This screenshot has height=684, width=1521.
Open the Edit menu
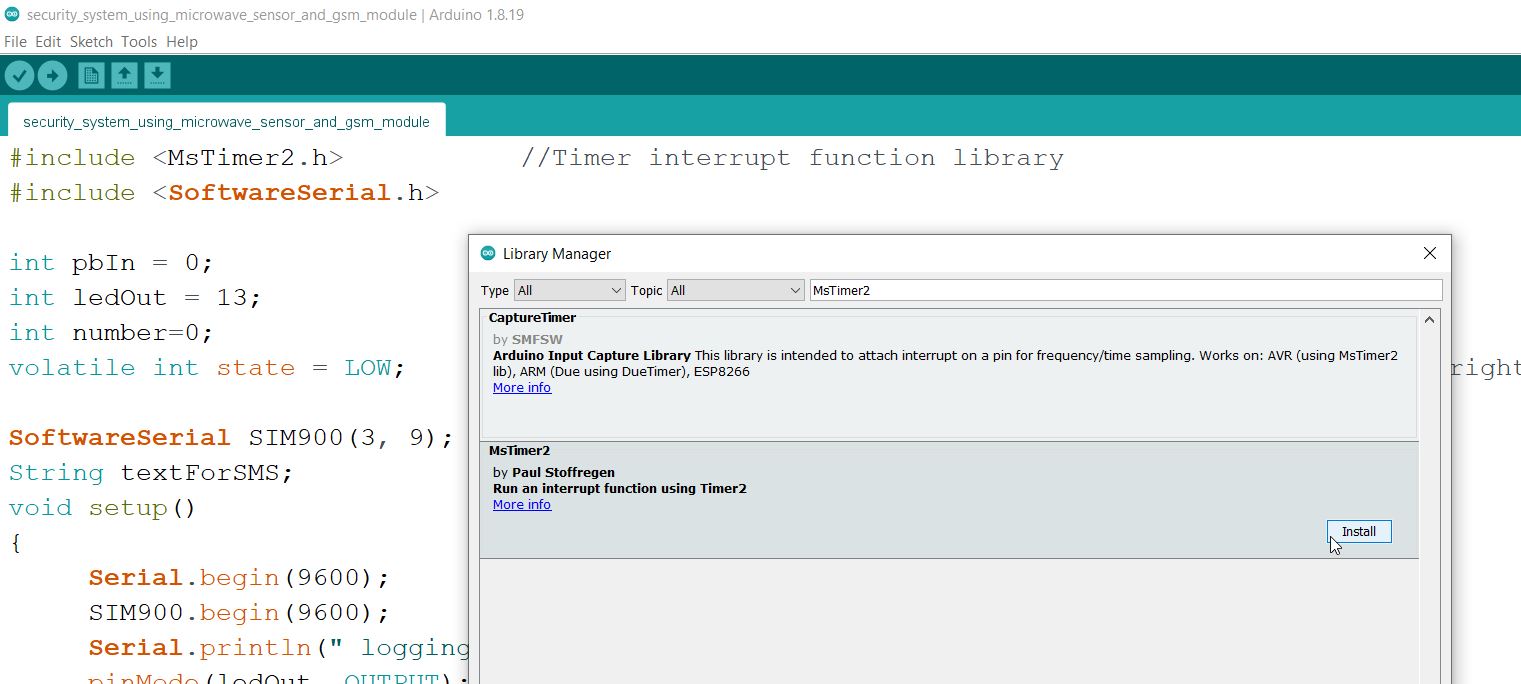tap(48, 42)
